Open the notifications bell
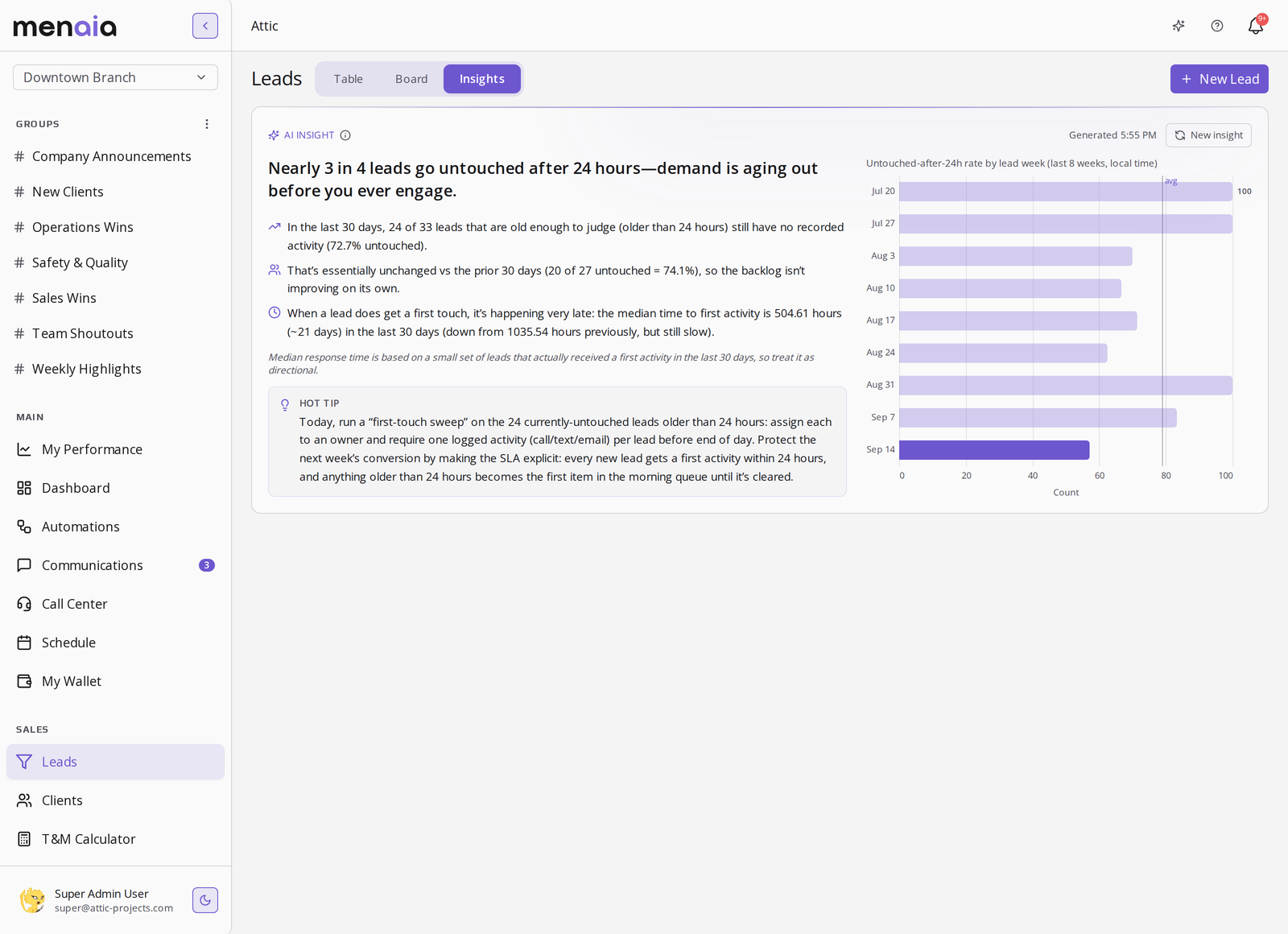1288x934 pixels. pyautogui.click(x=1256, y=26)
